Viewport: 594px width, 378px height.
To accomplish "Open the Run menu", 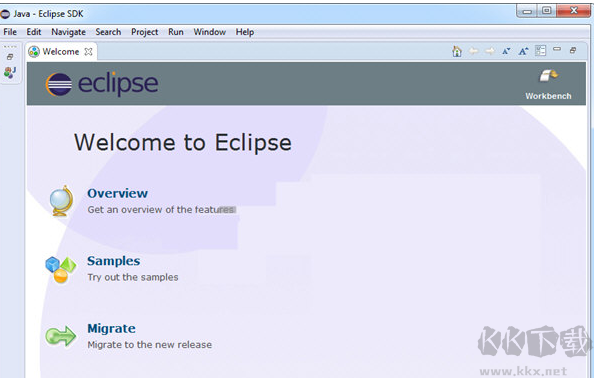I will coord(176,32).
